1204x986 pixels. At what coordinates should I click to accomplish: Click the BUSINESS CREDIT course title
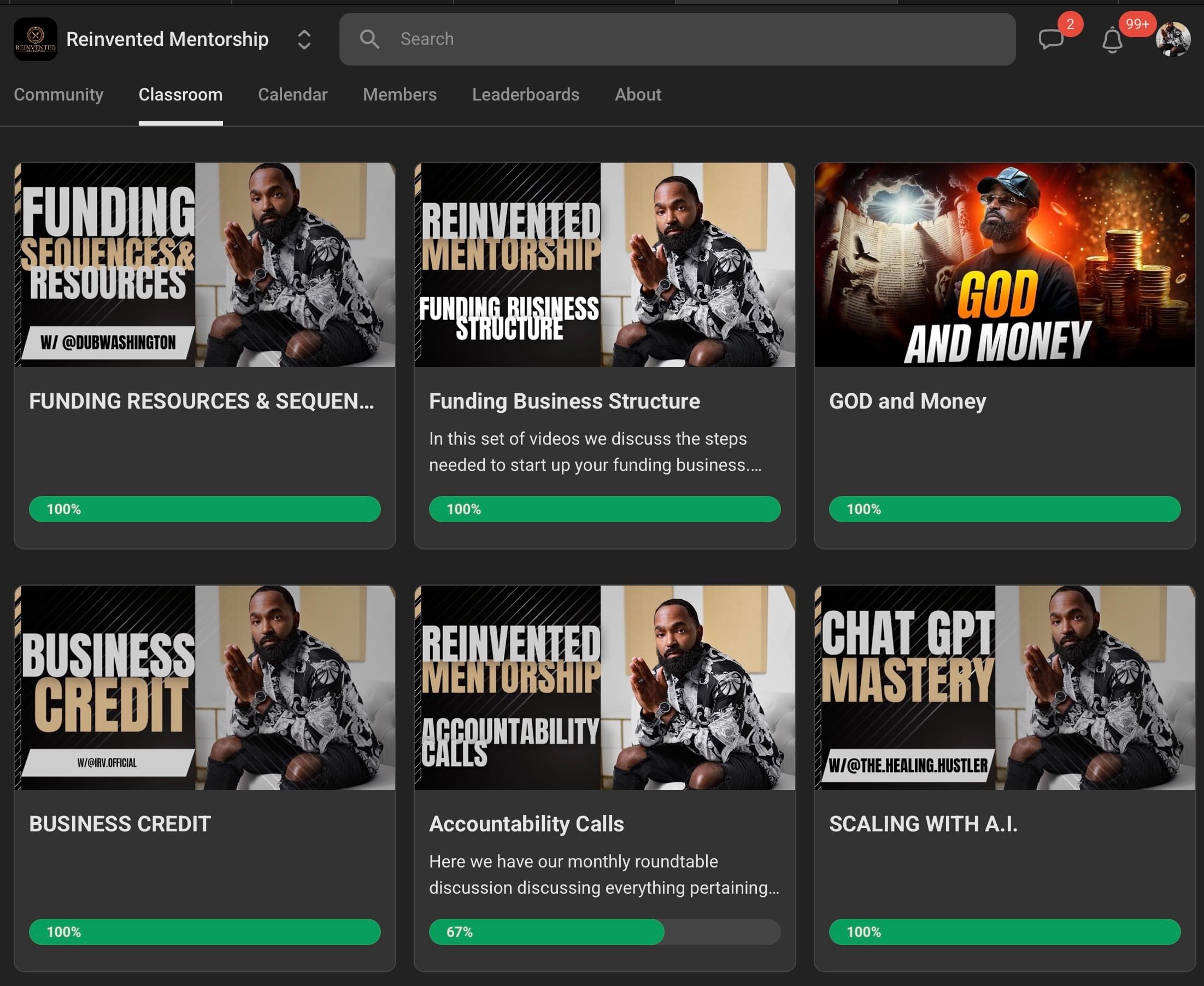(x=120, y=824)
